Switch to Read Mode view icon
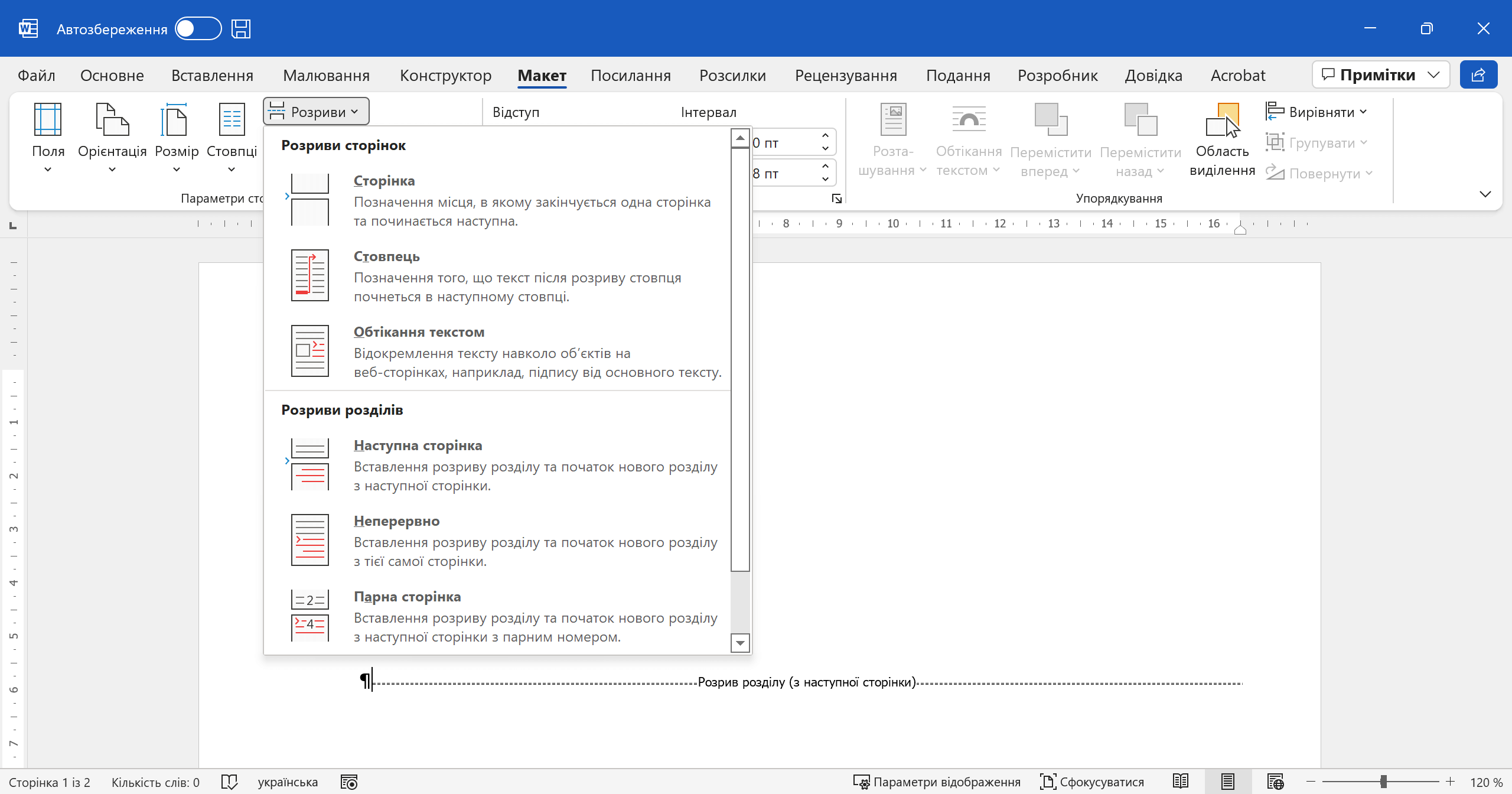Viewport: 1512px width, 794px height. [x=1181, y=782]
